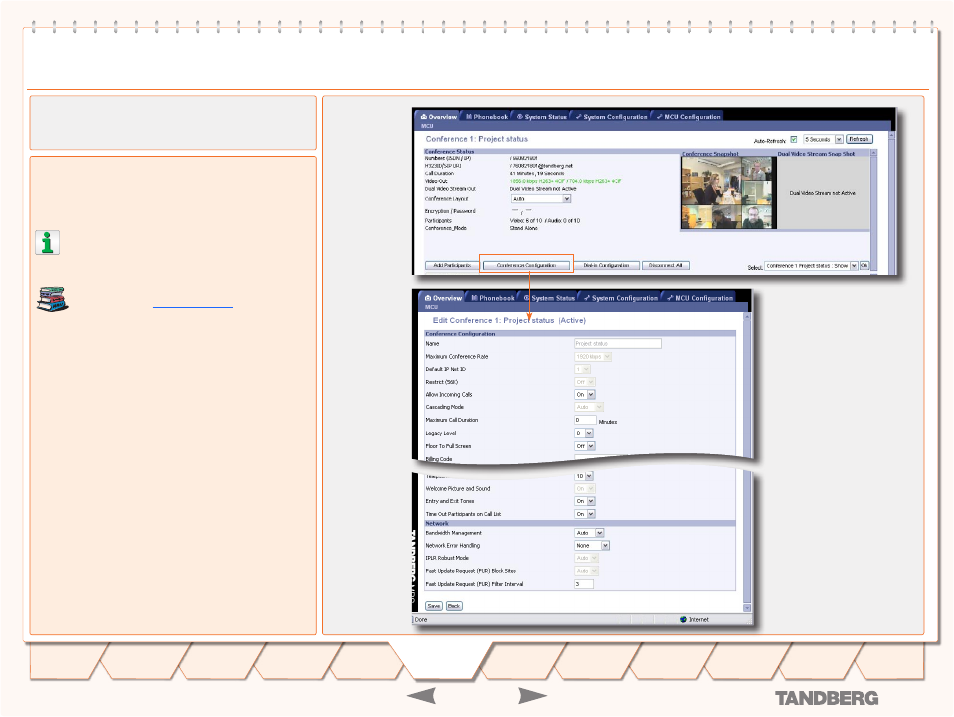Open MCU Configuration tab in Conference status window
The image size is (954, 717).
tap(688, 117)
